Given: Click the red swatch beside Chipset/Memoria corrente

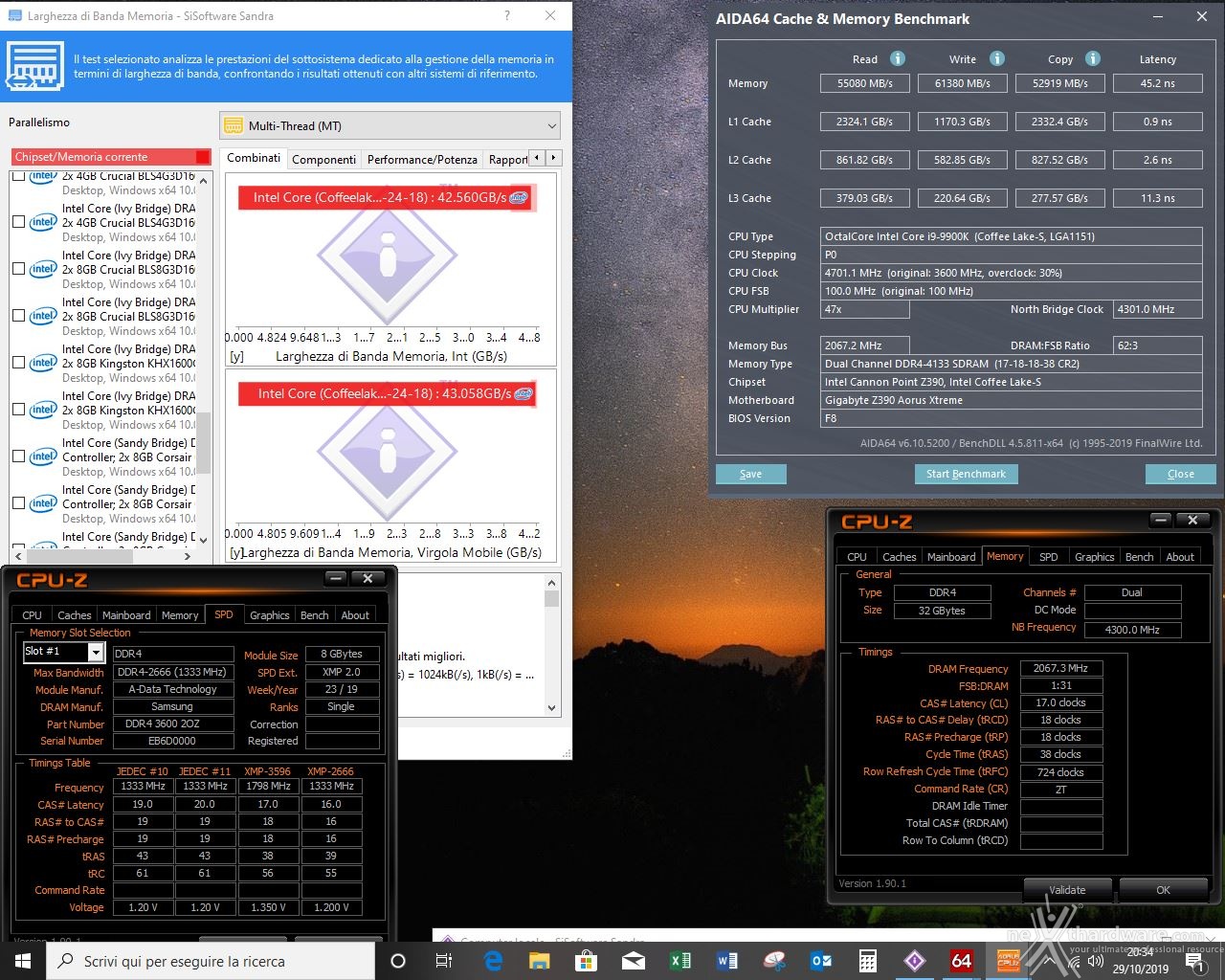Looking at the screenshot, I should [x=202, y=157].
